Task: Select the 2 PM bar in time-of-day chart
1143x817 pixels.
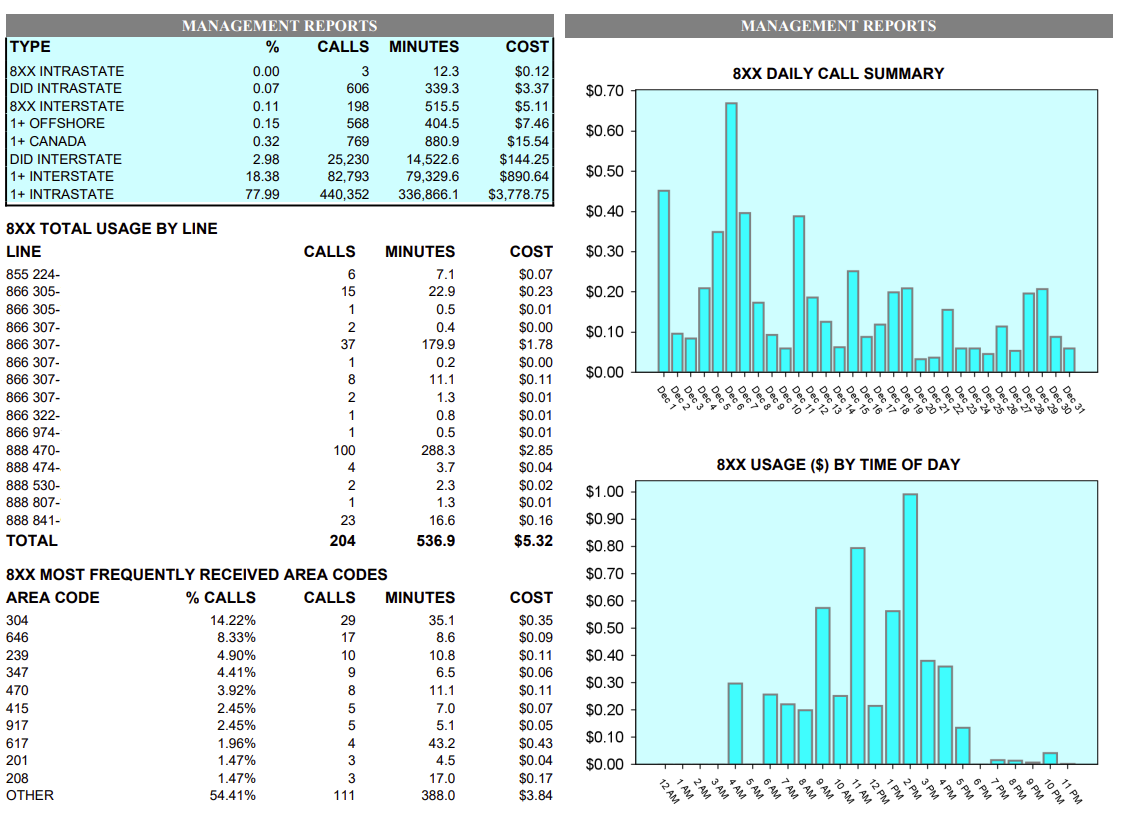Action: 910,628
